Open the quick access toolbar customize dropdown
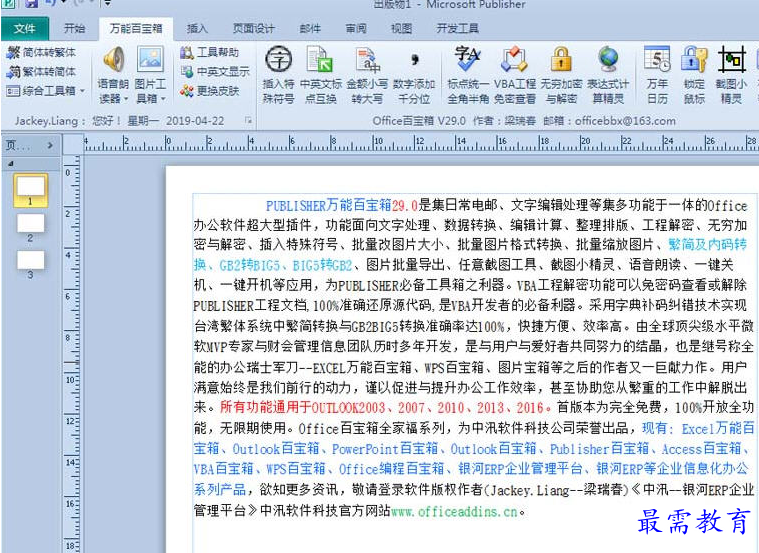The image size is (759, 553). pos(107,4)
